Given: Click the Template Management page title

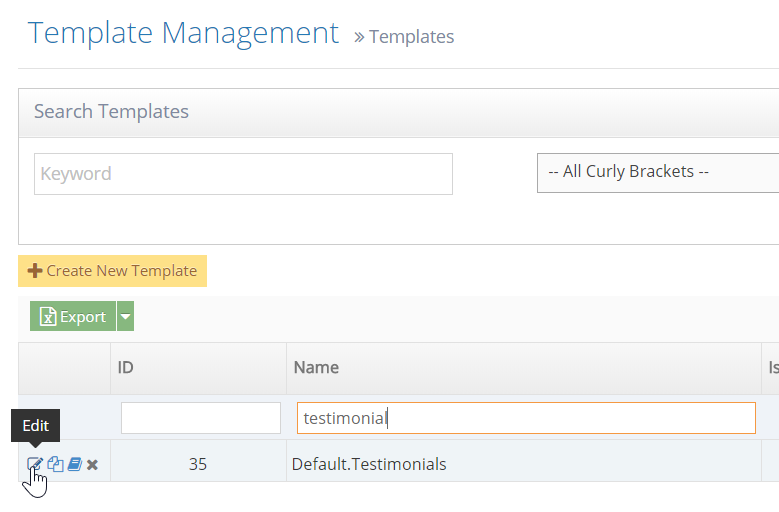Looking at the screenshot, I should (x=184, y=33).
